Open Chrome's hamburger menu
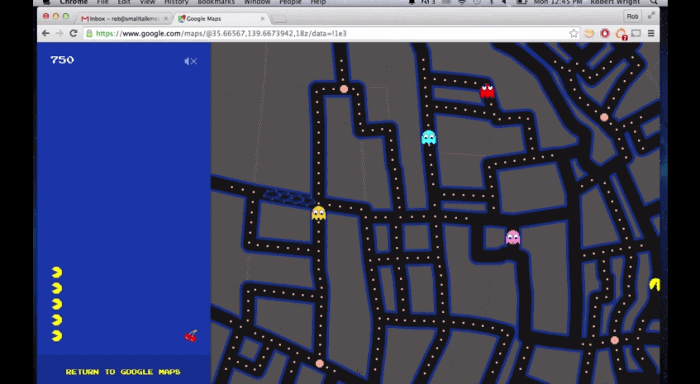Viewport: 700px width, 384px height. pyautogui.click(x=651, y=33)
